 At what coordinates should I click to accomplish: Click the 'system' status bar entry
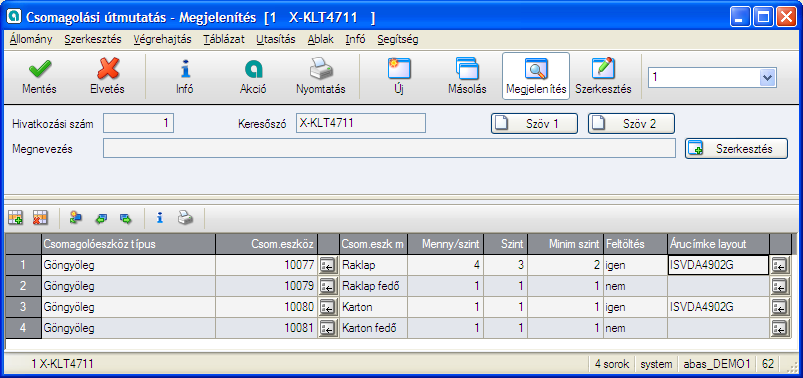pos(657,364)
